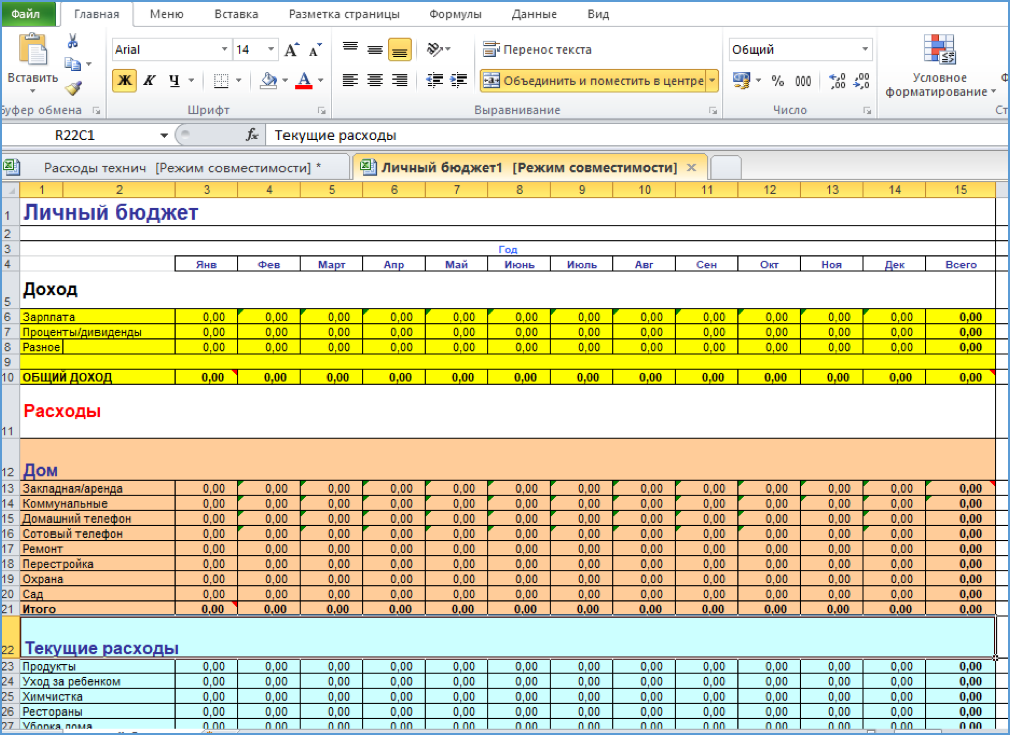1010x735 pixels.
Task: Open the Формулы ribbon tab
Action: 455,14
